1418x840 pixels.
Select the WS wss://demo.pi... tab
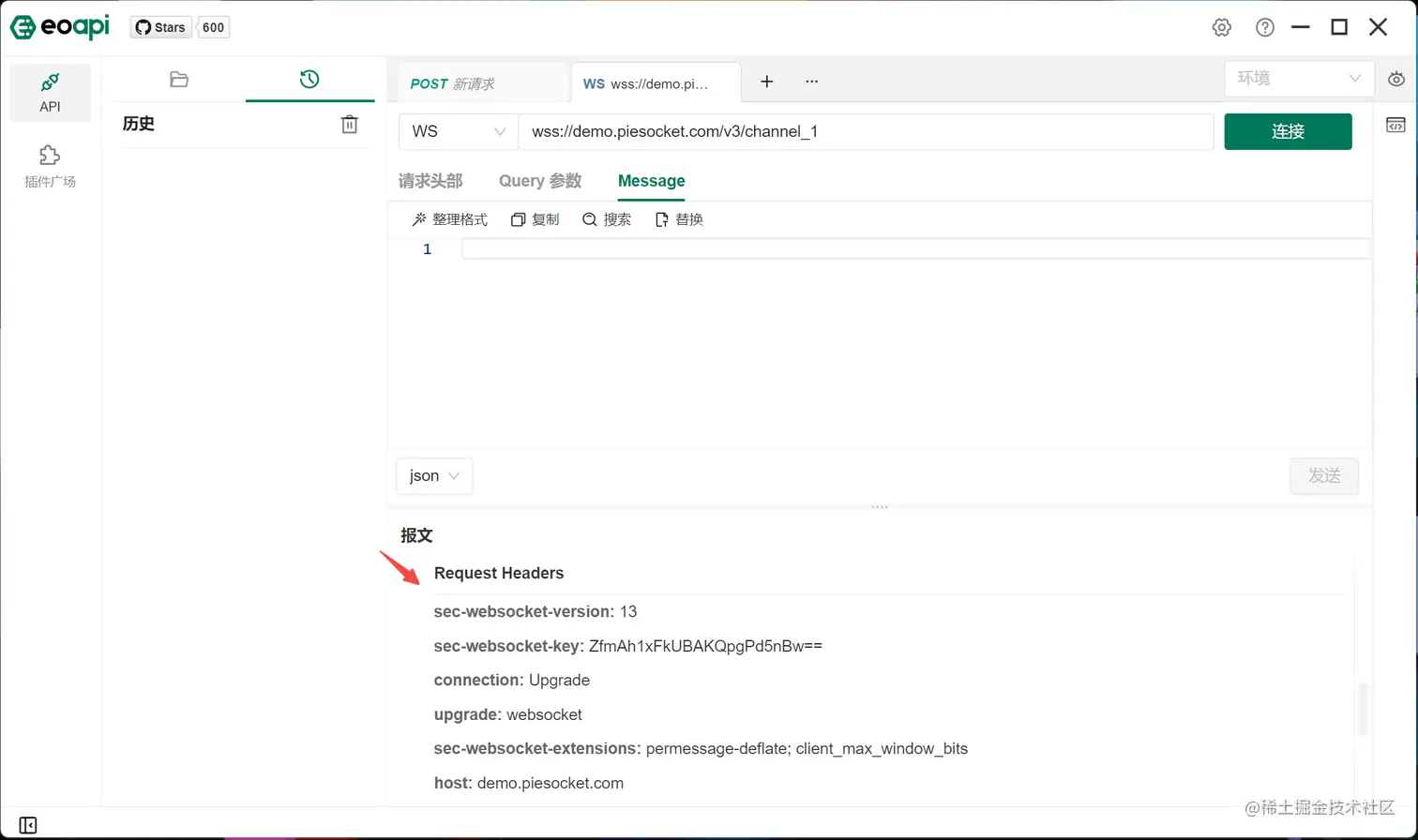[656, 83]
